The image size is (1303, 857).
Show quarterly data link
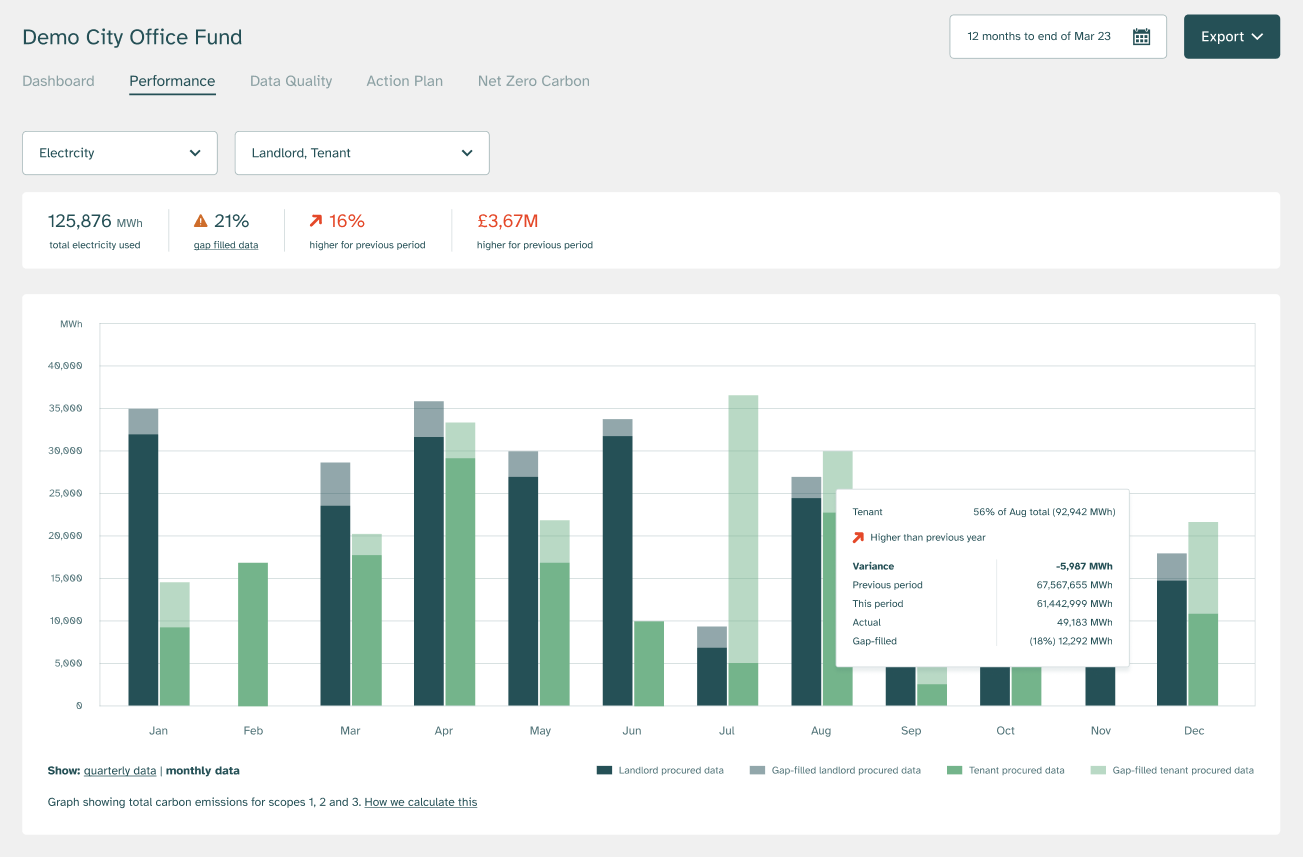120,771
